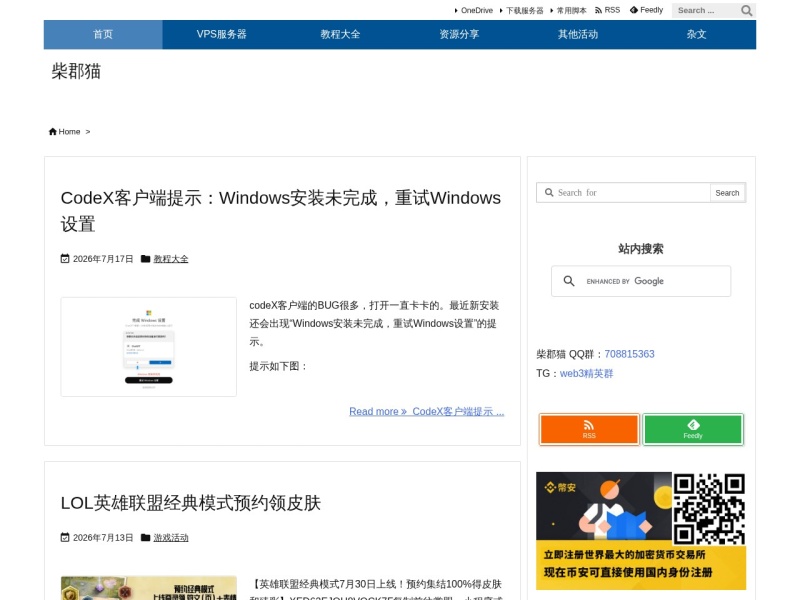Open the web3精英群 Telegram link
The height and width of the screenshot is (600, 800).
tap(586, 373)
